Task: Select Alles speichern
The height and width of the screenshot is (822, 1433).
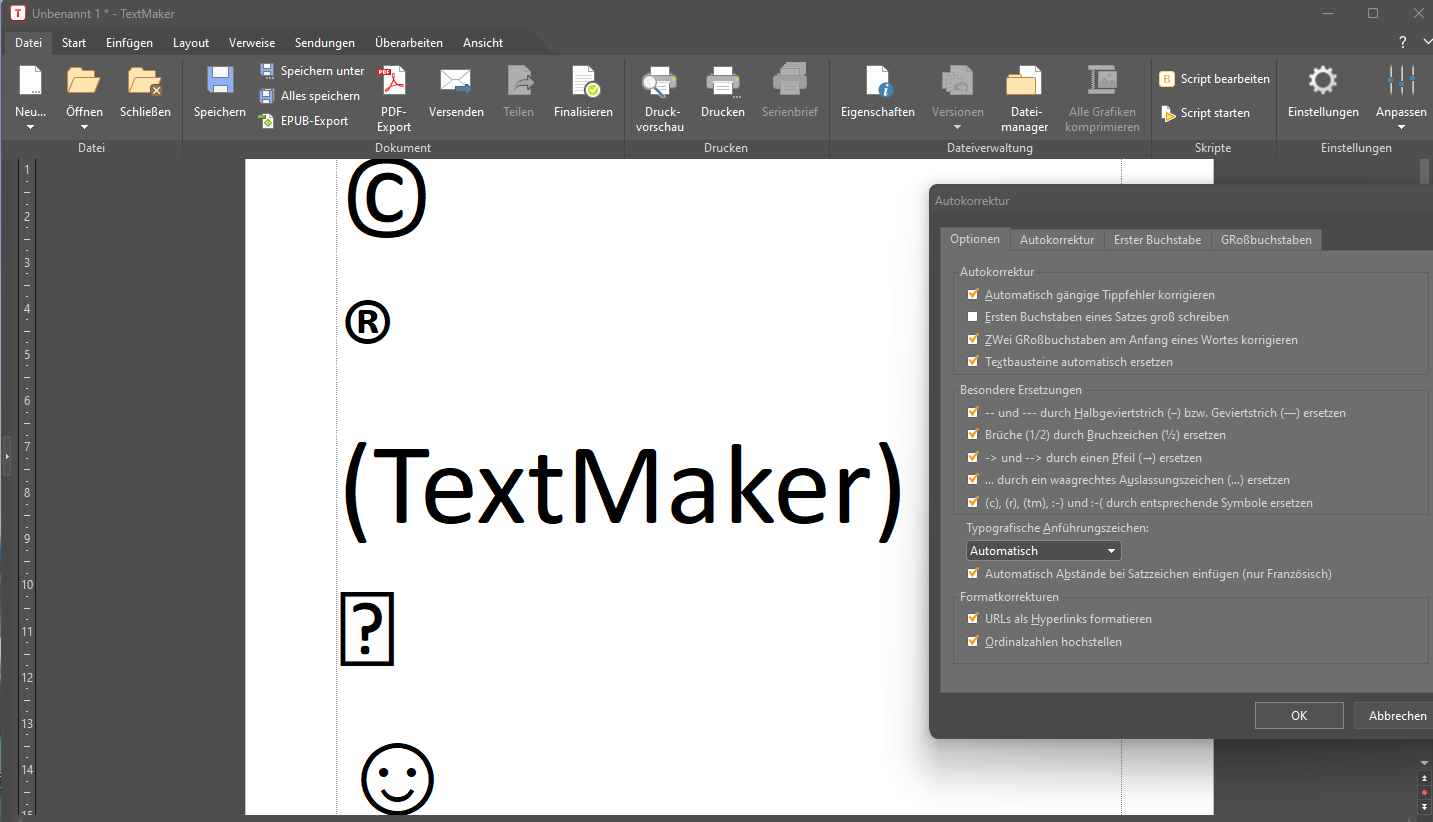Action: pyautogui.click(x=310, y=96)
